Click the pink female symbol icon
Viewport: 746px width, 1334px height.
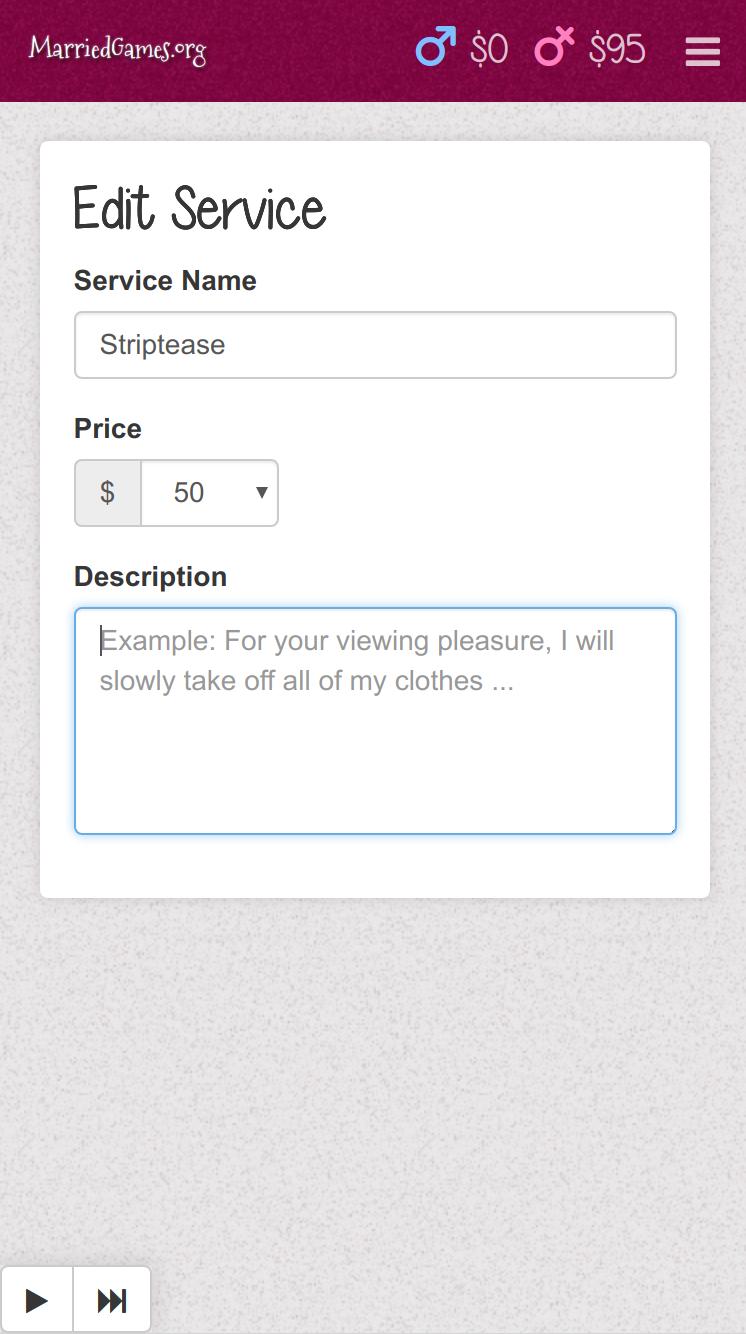[x=554, y=48]
